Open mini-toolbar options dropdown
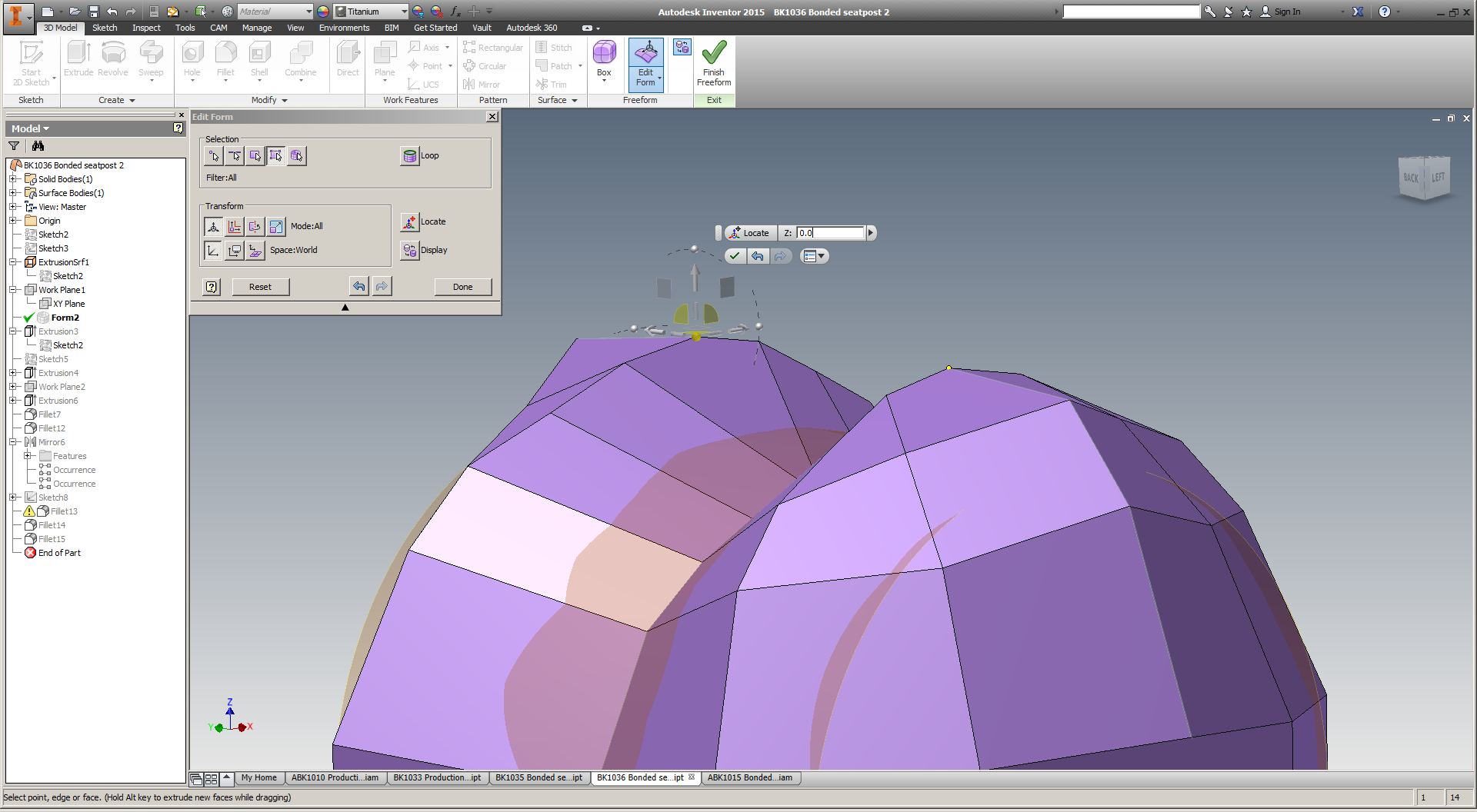Image resolution: width=1477 pixels, height=812 pixels. pos(814,256)
